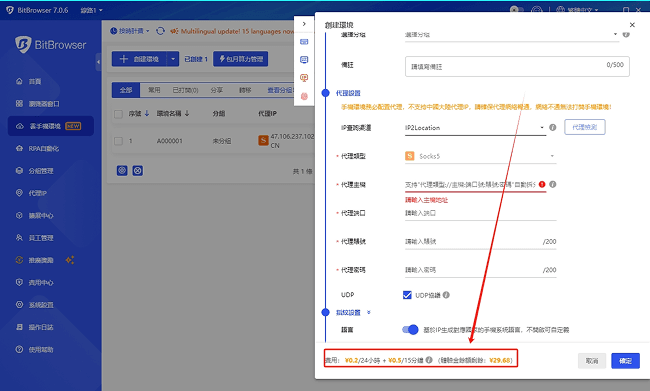This screenshot has height=391, width=650.
Task: Click the blue confirm button at the dialog bottom
Action: pyautogui.click(x=625, y=361)
